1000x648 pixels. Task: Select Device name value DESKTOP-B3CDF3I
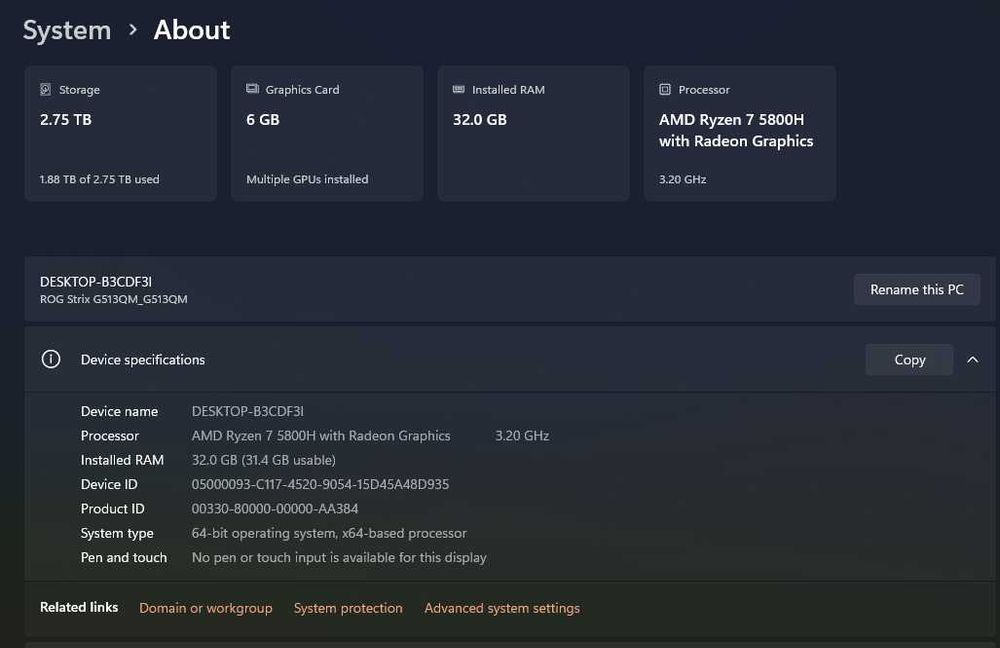247,411
